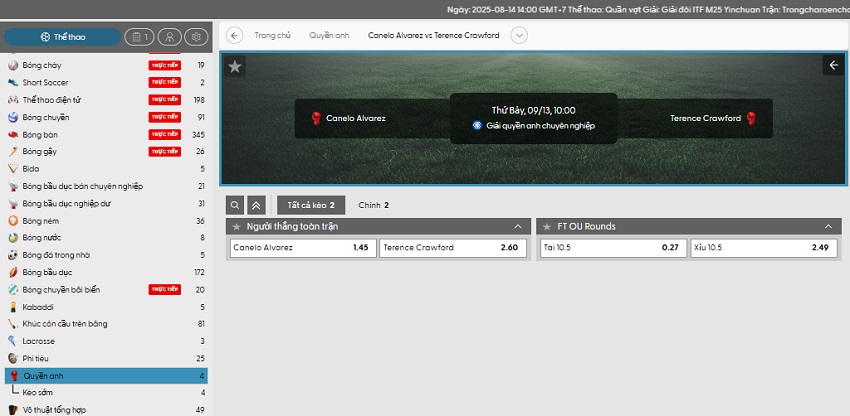The height and width of the screenshot is (416, 850).
Task: Open 'Kèo sớm' sub-item under Quyền anh
Action: 106,392
